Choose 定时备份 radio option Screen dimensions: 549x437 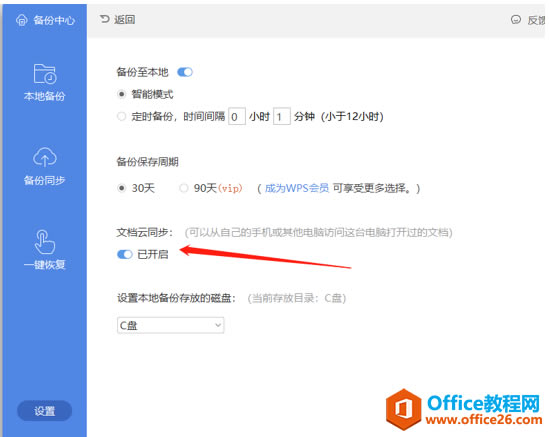pyautogui.click(x=121, y=116)
